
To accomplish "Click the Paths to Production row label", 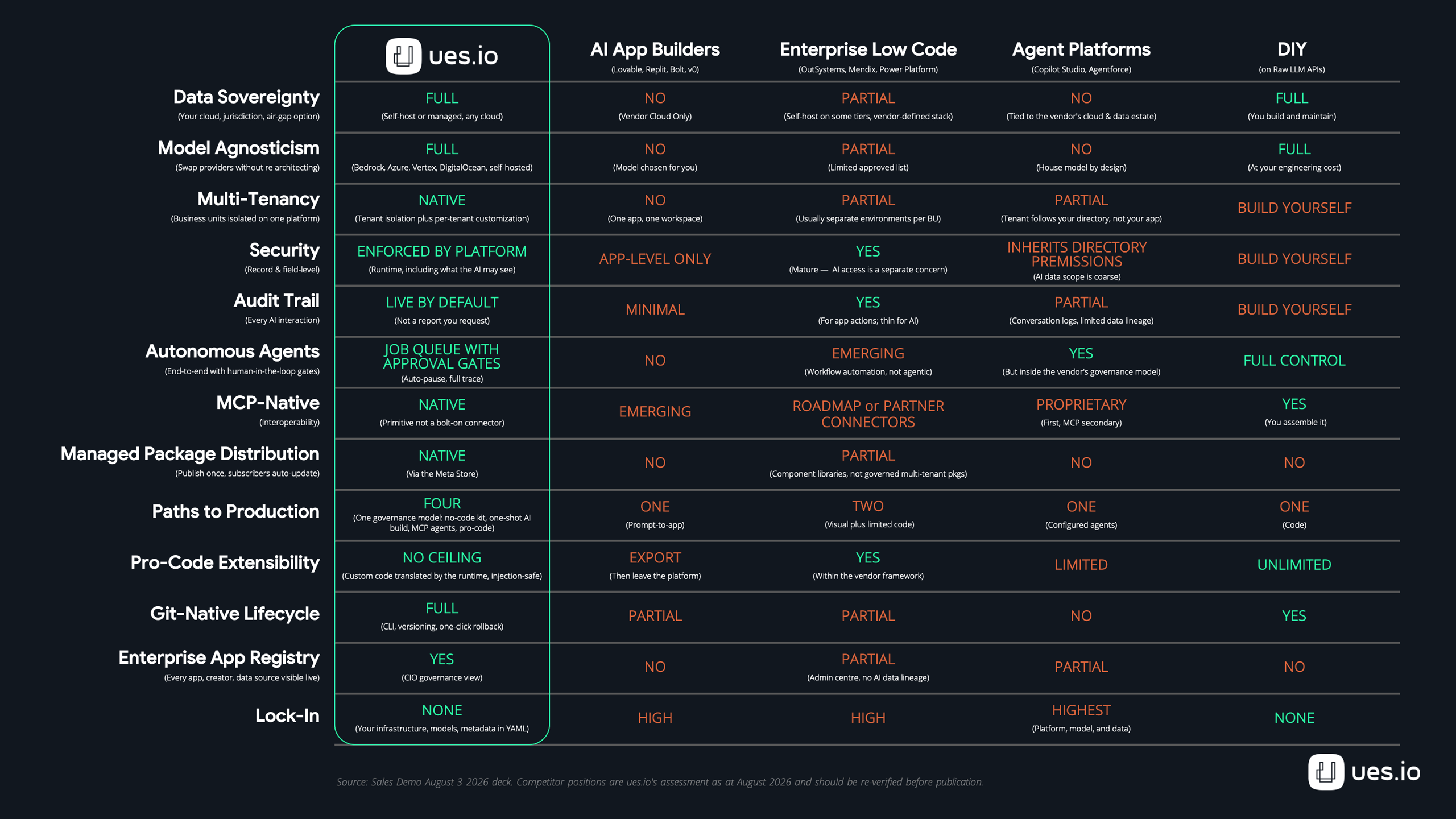I will [235, 511].
